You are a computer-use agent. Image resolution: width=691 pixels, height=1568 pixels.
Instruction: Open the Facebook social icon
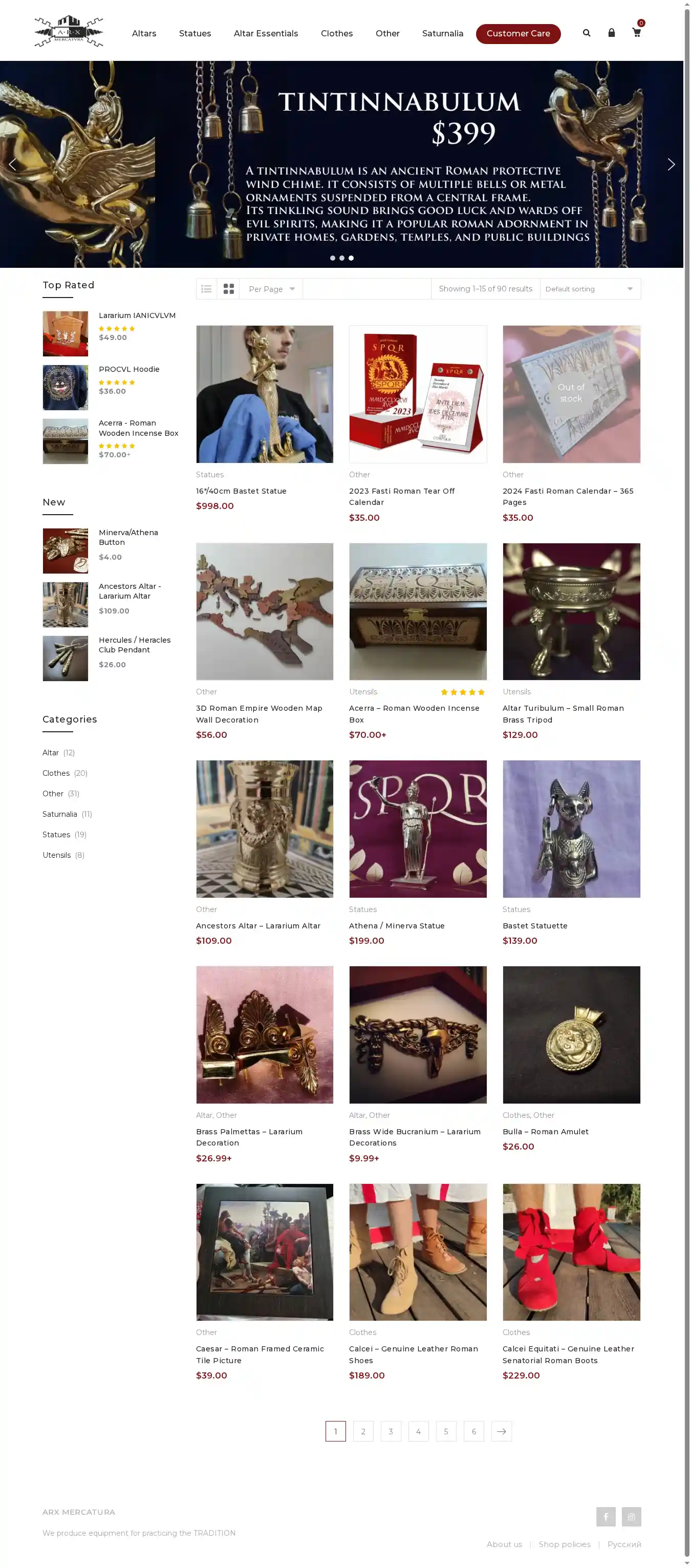click(x=606, y=1516)
